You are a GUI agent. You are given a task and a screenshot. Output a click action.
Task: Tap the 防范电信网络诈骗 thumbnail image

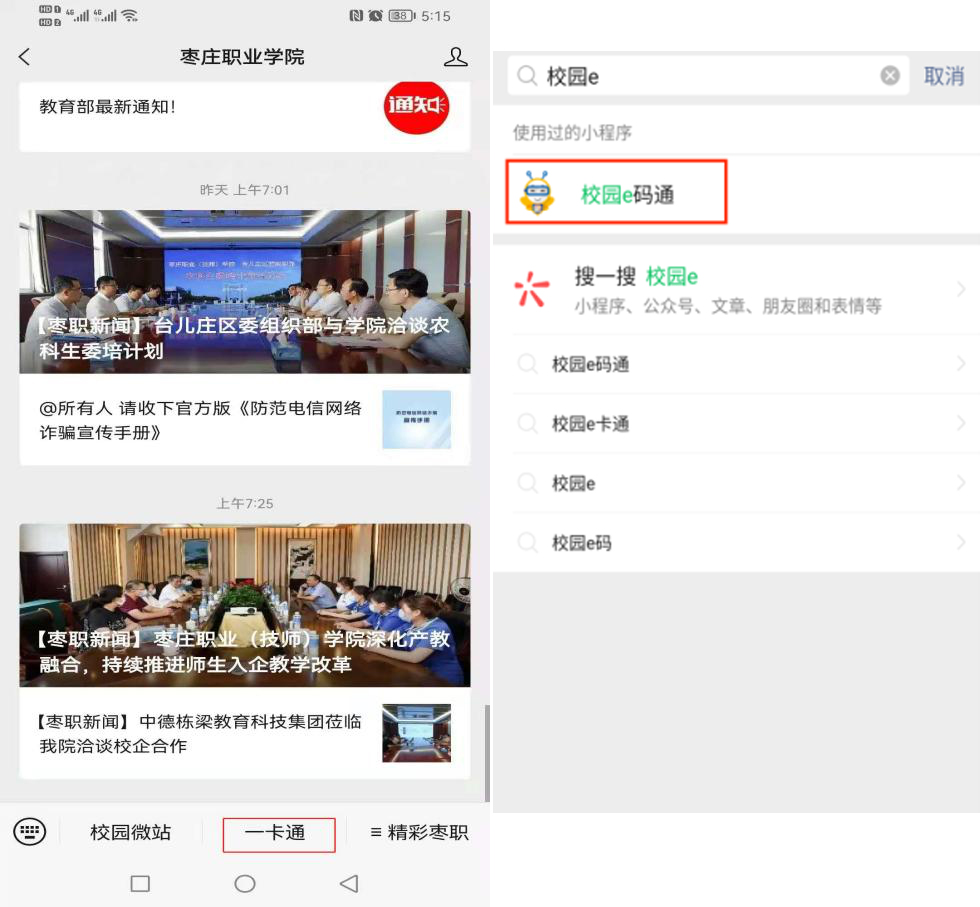pyautogui.click(x=416, y=419)
